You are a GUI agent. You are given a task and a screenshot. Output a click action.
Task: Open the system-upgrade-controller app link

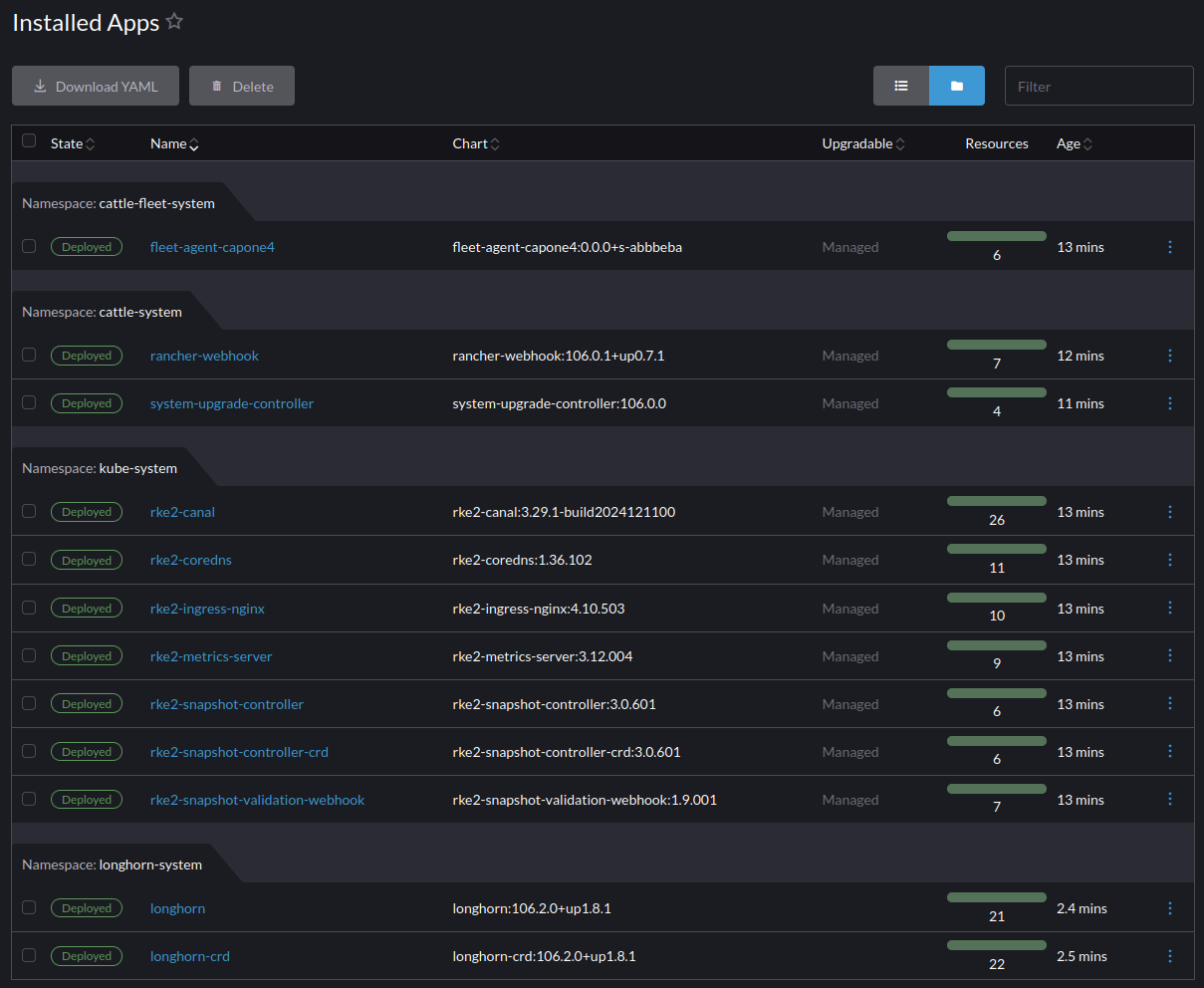tap(232, 403)
